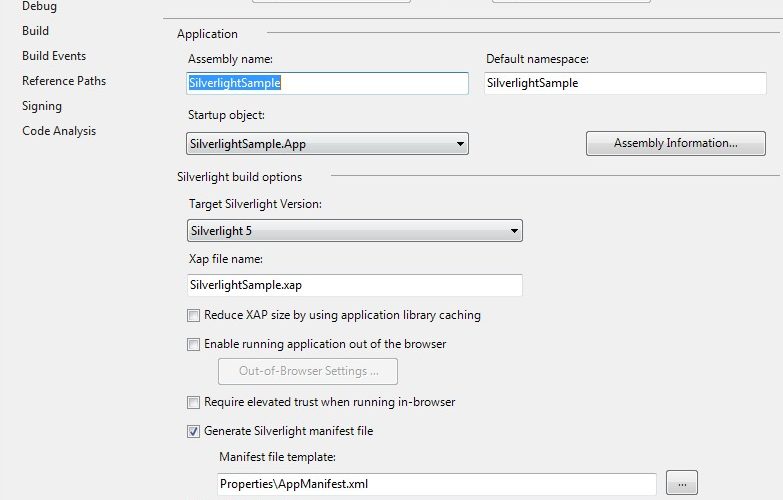Image resolution: width=783 pixels, height=500 pixels.
Task: Toggle Require elevated trust when running in-browser
Action: 194,403
